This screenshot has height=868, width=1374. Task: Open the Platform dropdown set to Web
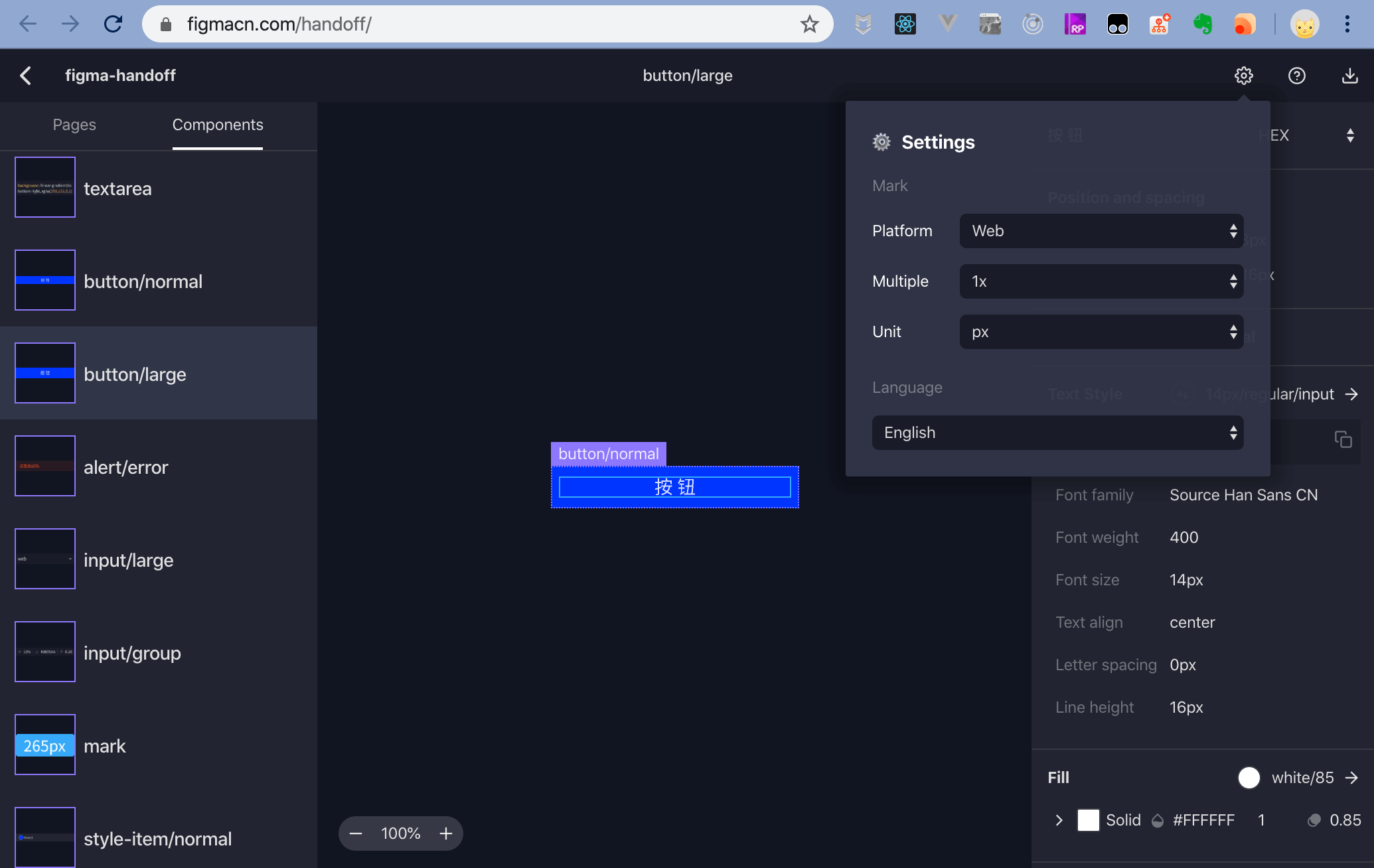point(1101,231)
